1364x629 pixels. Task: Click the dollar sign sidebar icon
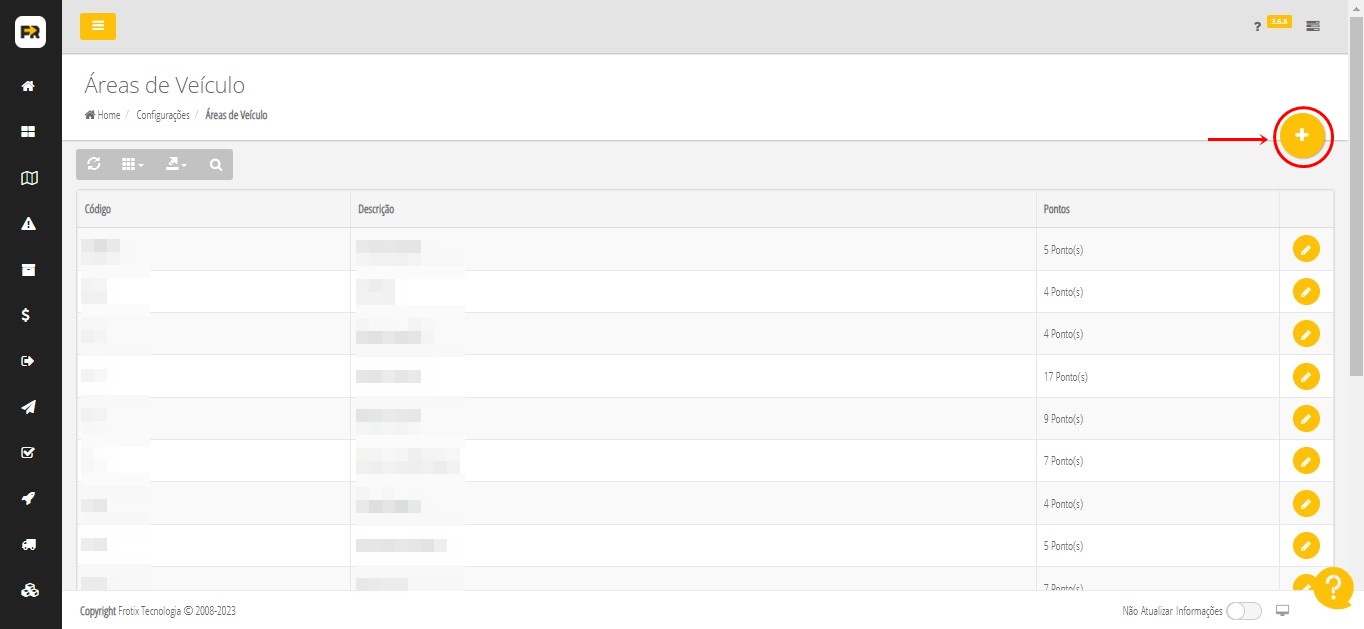(x=29, y=315)
